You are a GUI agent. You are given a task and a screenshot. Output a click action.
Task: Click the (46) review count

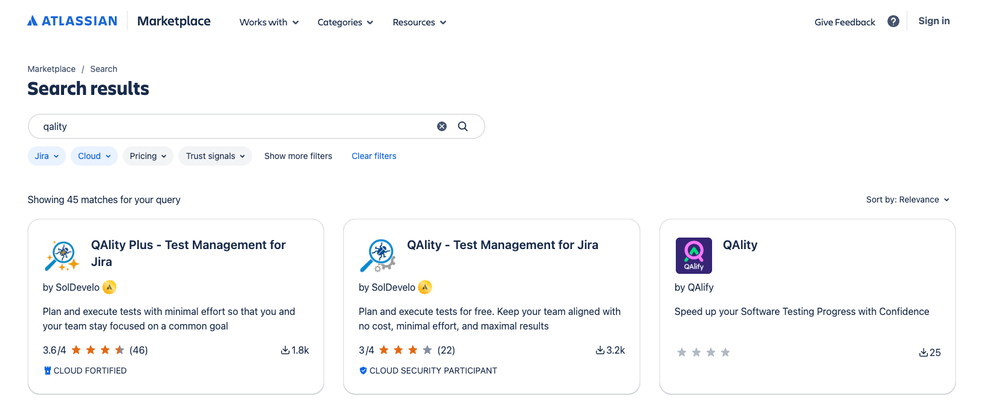[138, 350]
